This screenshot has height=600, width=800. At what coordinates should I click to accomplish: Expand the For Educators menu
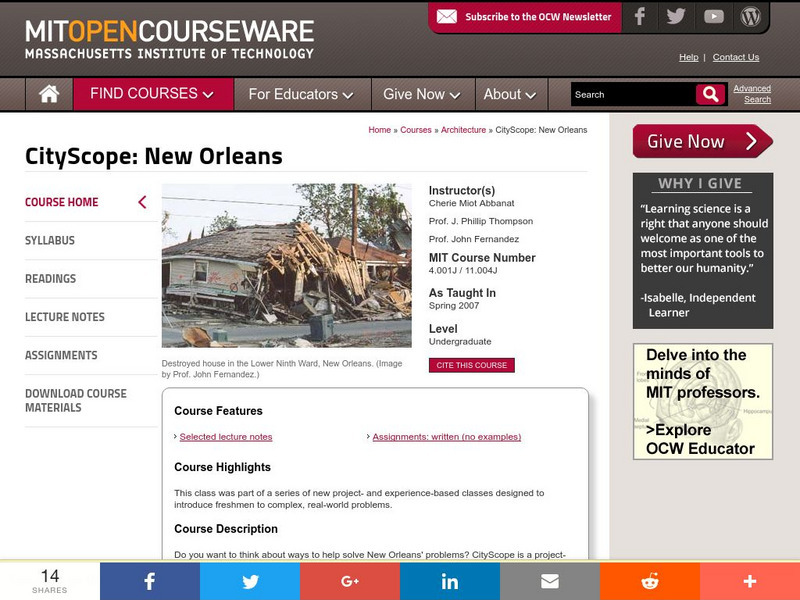coord(301,94)
